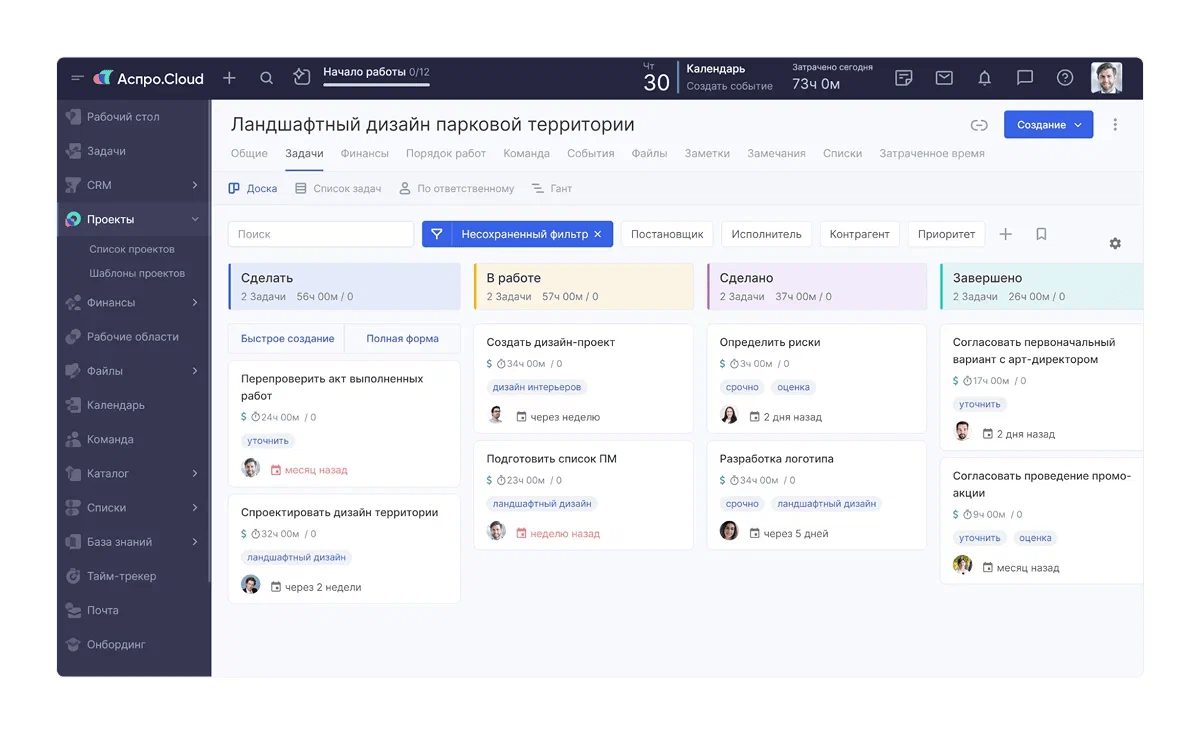Image resolution: width=1200 pixels, height=734 pixels.
Task: Click the Исполнитель filter button
Action: pyautogui.click(x=766, y=234)
